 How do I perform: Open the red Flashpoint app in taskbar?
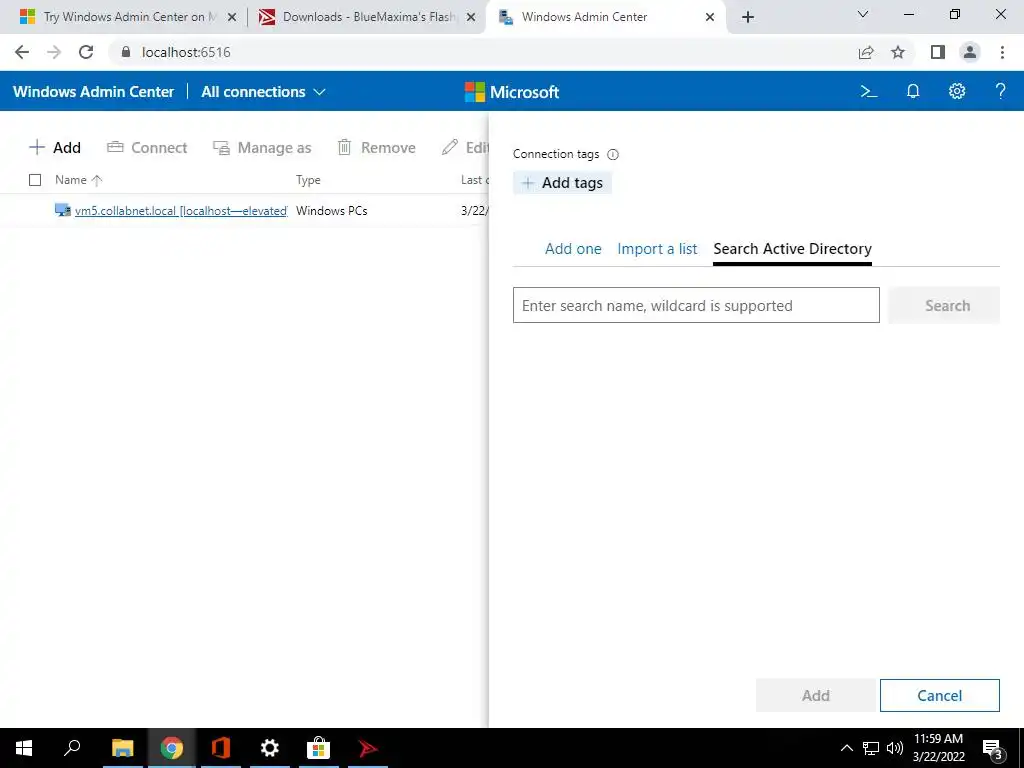[x=368, y=748]
